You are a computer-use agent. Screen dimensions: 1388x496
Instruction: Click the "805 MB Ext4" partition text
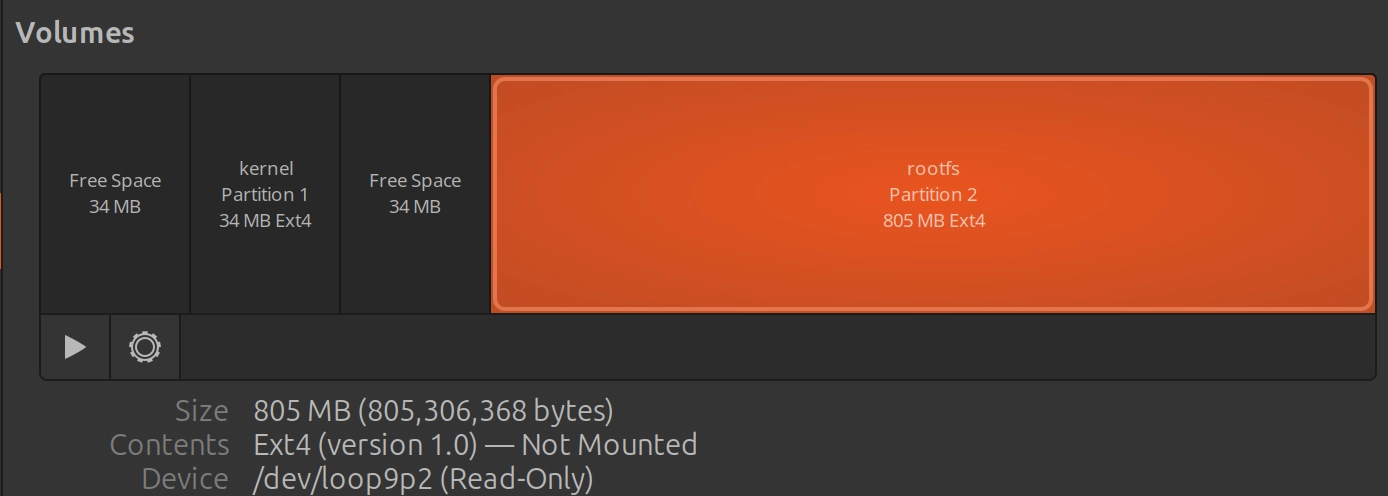coord(934,220)
